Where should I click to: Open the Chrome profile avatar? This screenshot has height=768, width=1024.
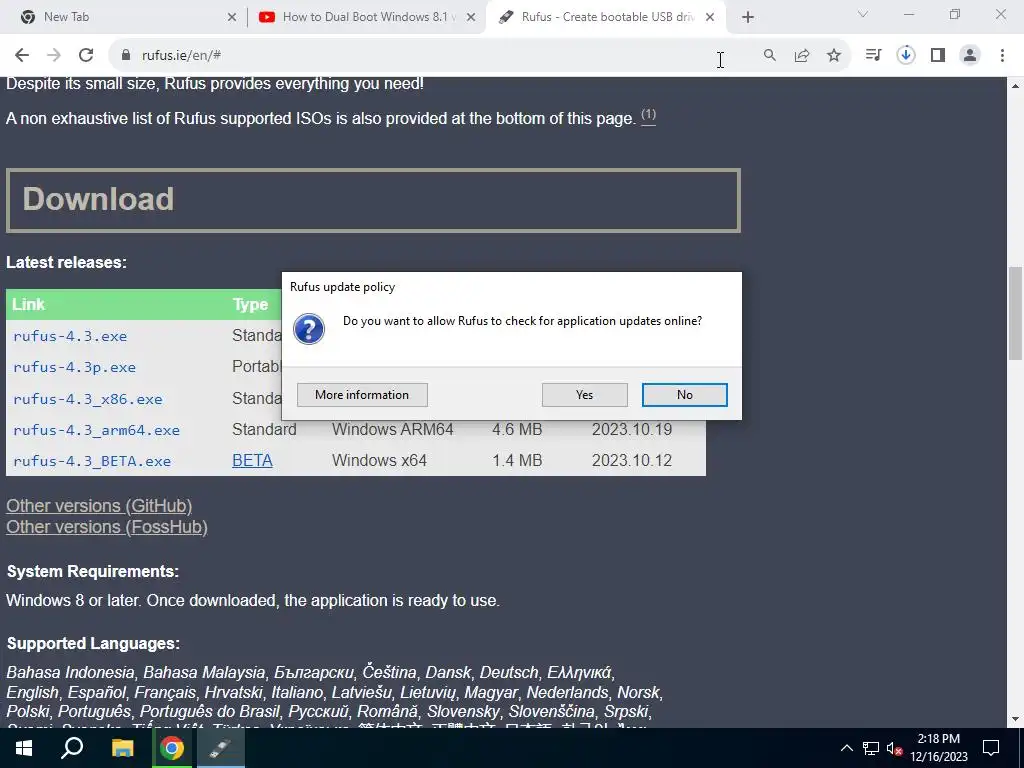point(970,56)
